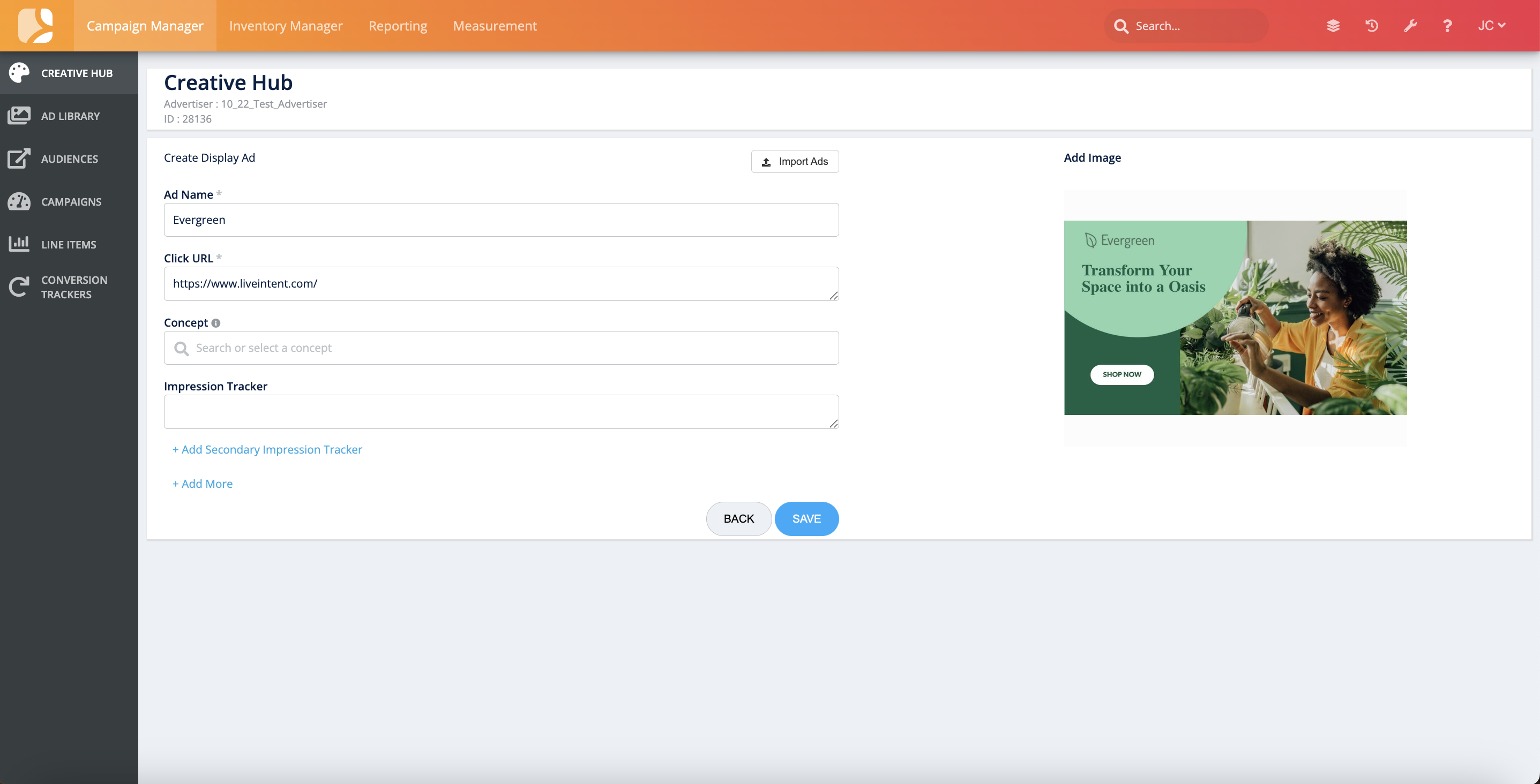This screenshot has width=1540, height=784.
Task: Open Ad Library images icon
Action: [19, 116]
